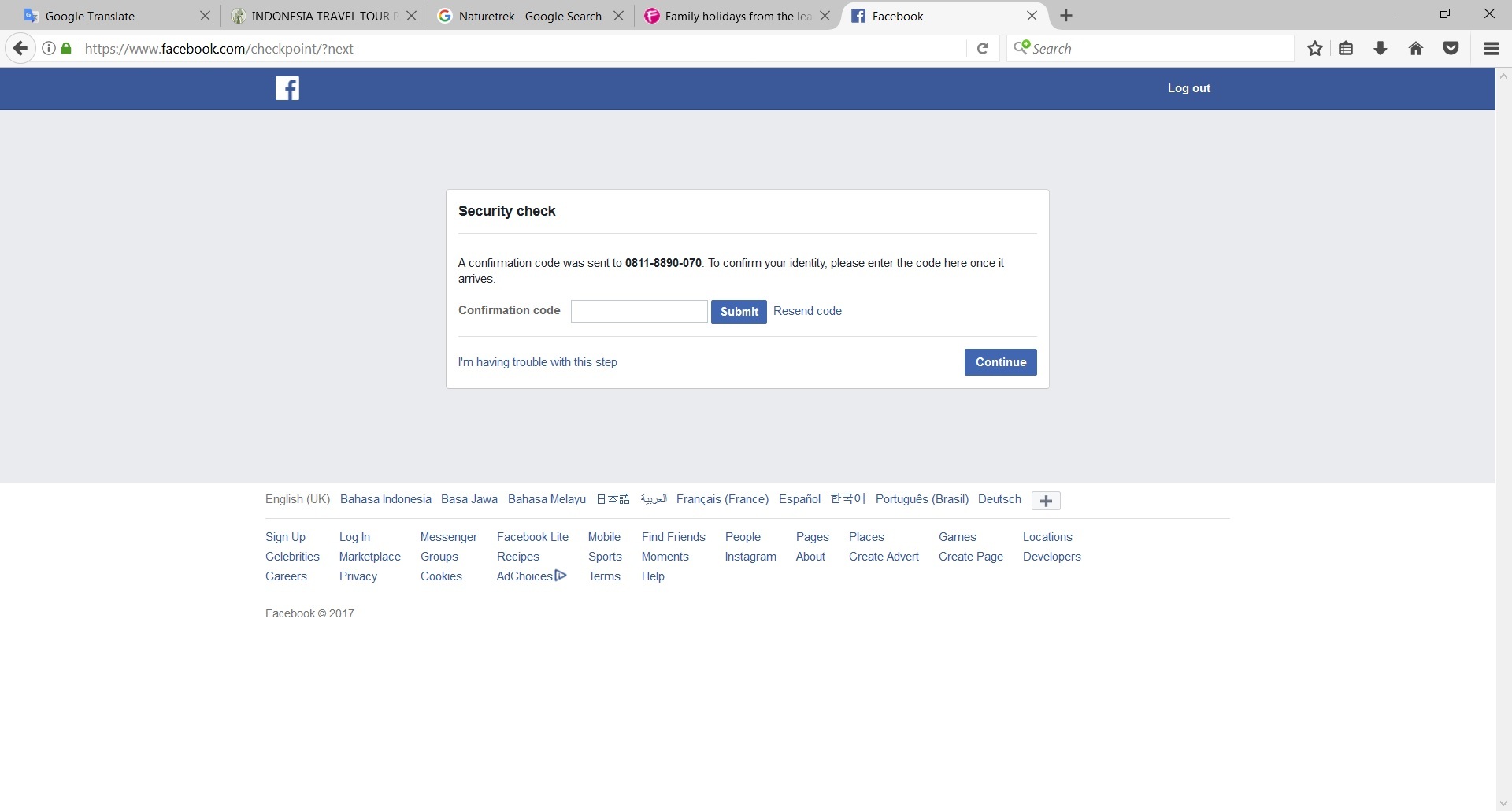Screen dimensions: 1512x811
Task: Open the Recipes footer link
Action: coord(518,557)
